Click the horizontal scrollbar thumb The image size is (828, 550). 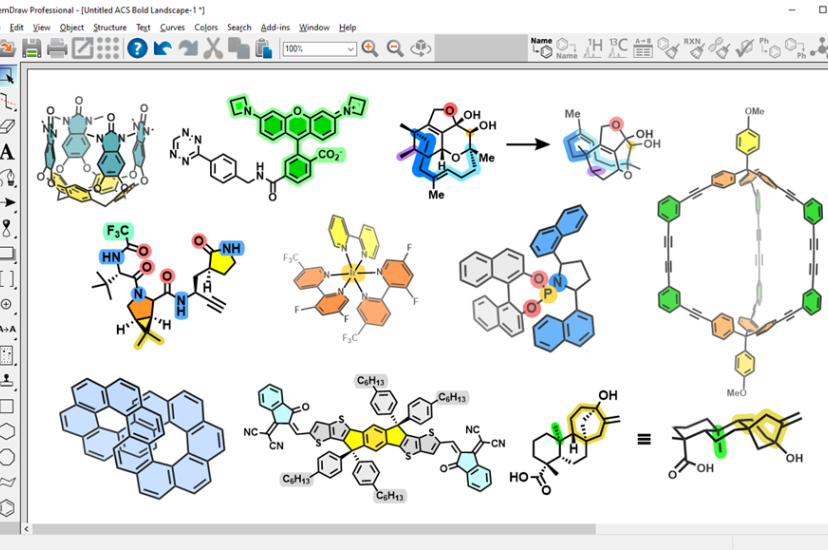tap(314, 528)
